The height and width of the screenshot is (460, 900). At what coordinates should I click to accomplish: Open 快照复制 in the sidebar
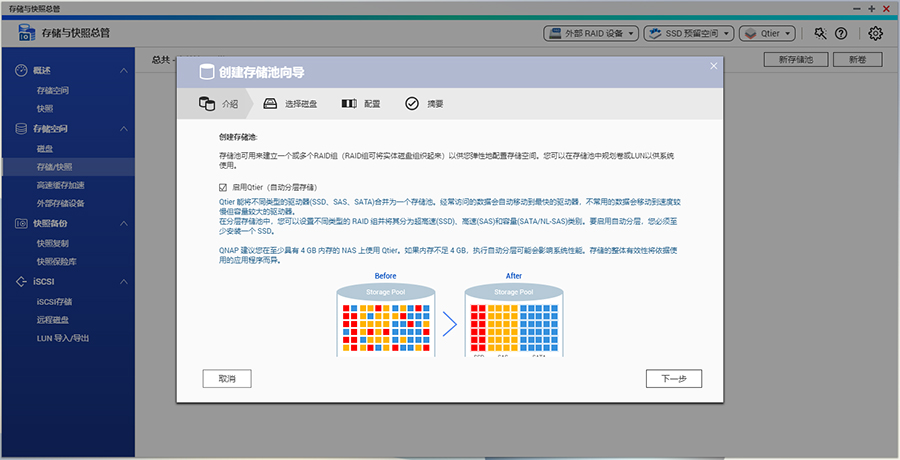pos(53,243)
